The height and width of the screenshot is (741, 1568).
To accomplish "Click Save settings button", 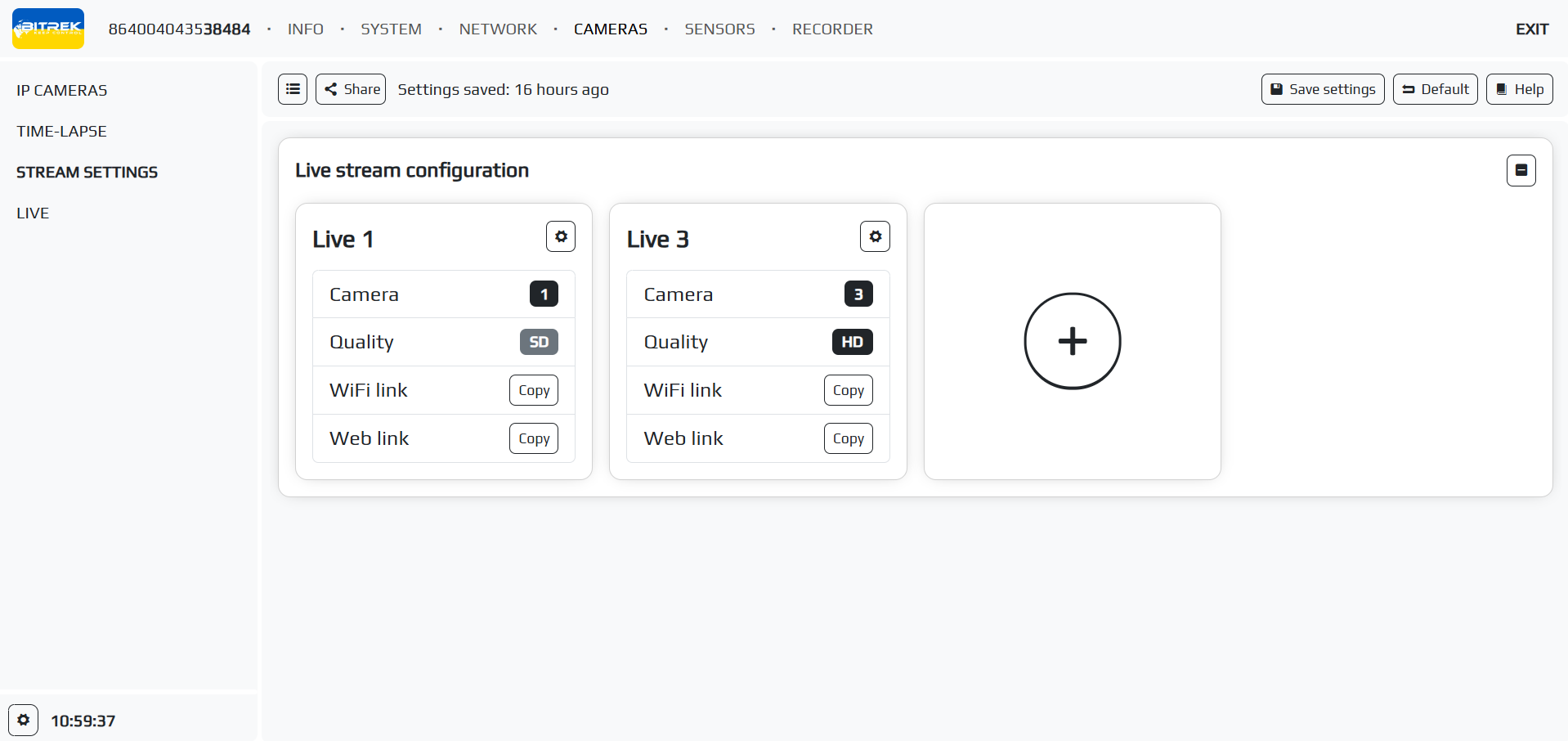I will coord(1322,89).
